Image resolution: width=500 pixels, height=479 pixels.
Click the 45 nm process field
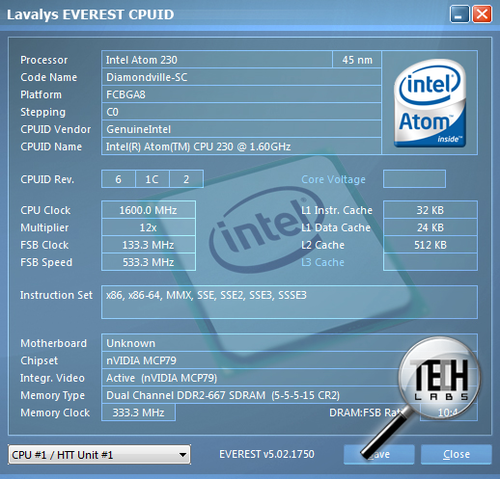pyautogui.click(x=357, y=60)
